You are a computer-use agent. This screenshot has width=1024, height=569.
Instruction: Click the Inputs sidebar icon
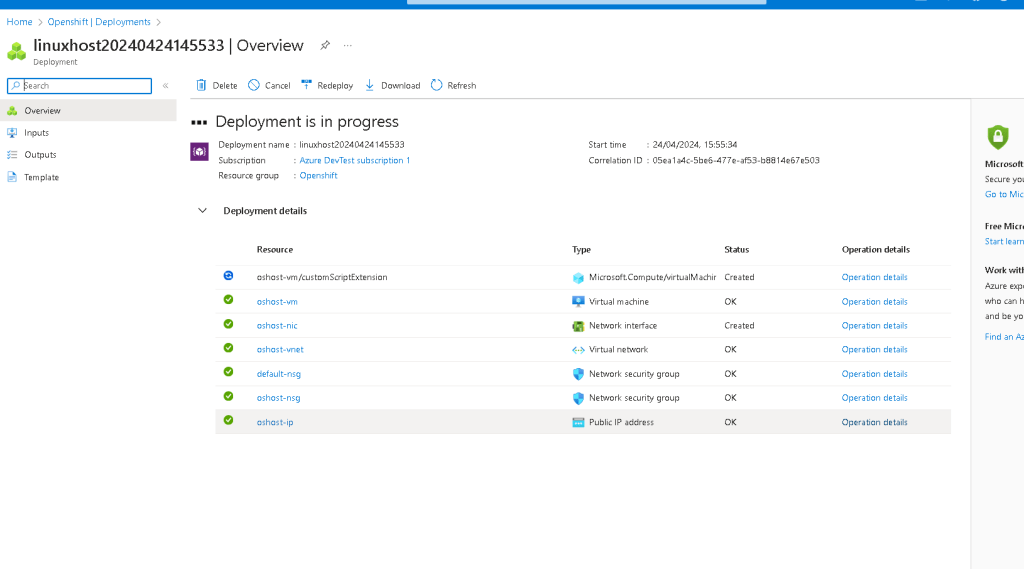point(12,133)
